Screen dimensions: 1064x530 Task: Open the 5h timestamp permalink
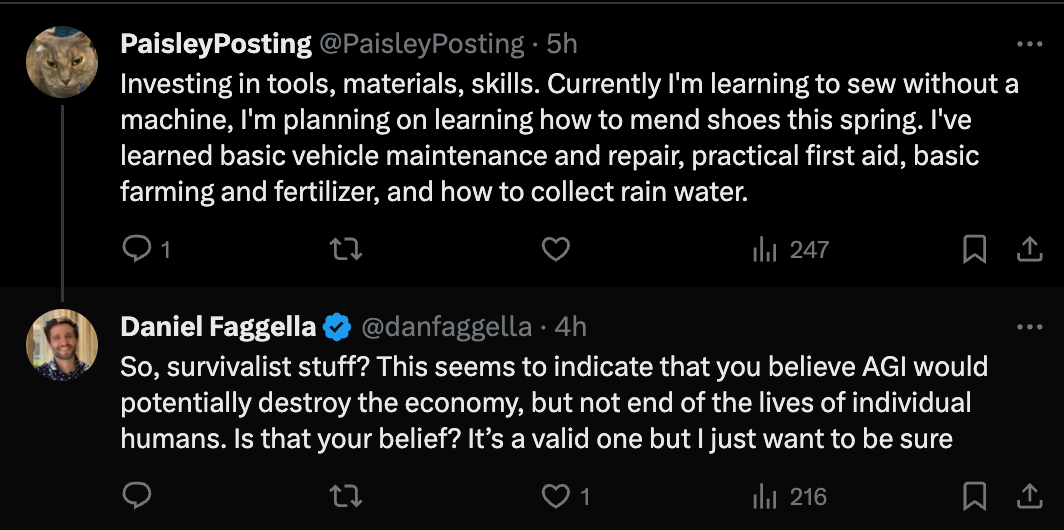(x=562, y=44)
